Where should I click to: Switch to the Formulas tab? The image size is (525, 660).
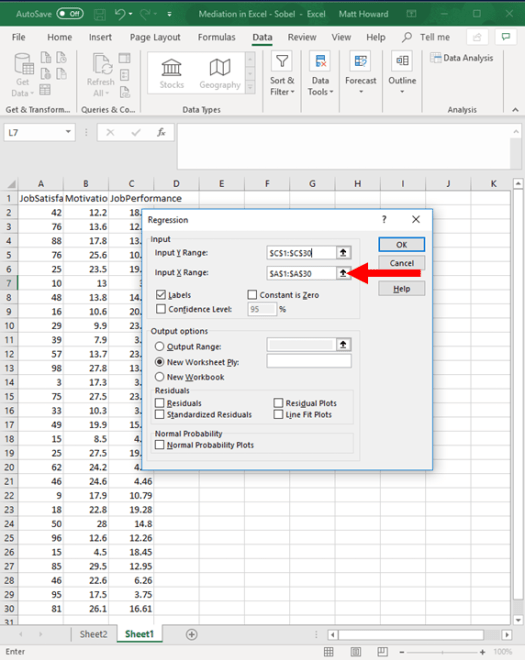pos(216,37)
